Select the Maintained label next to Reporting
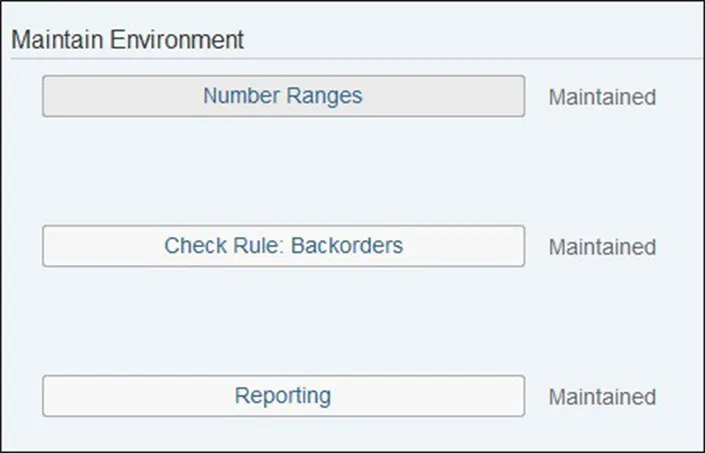705x453 pixels. (602, 397)
